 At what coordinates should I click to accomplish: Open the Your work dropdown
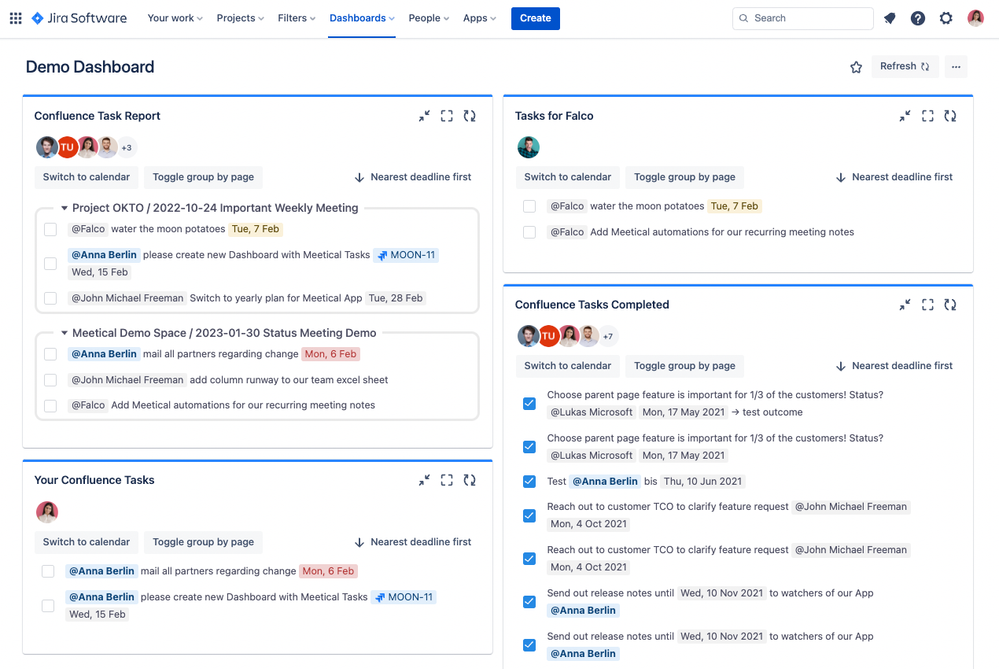click(x=175, y=18)
